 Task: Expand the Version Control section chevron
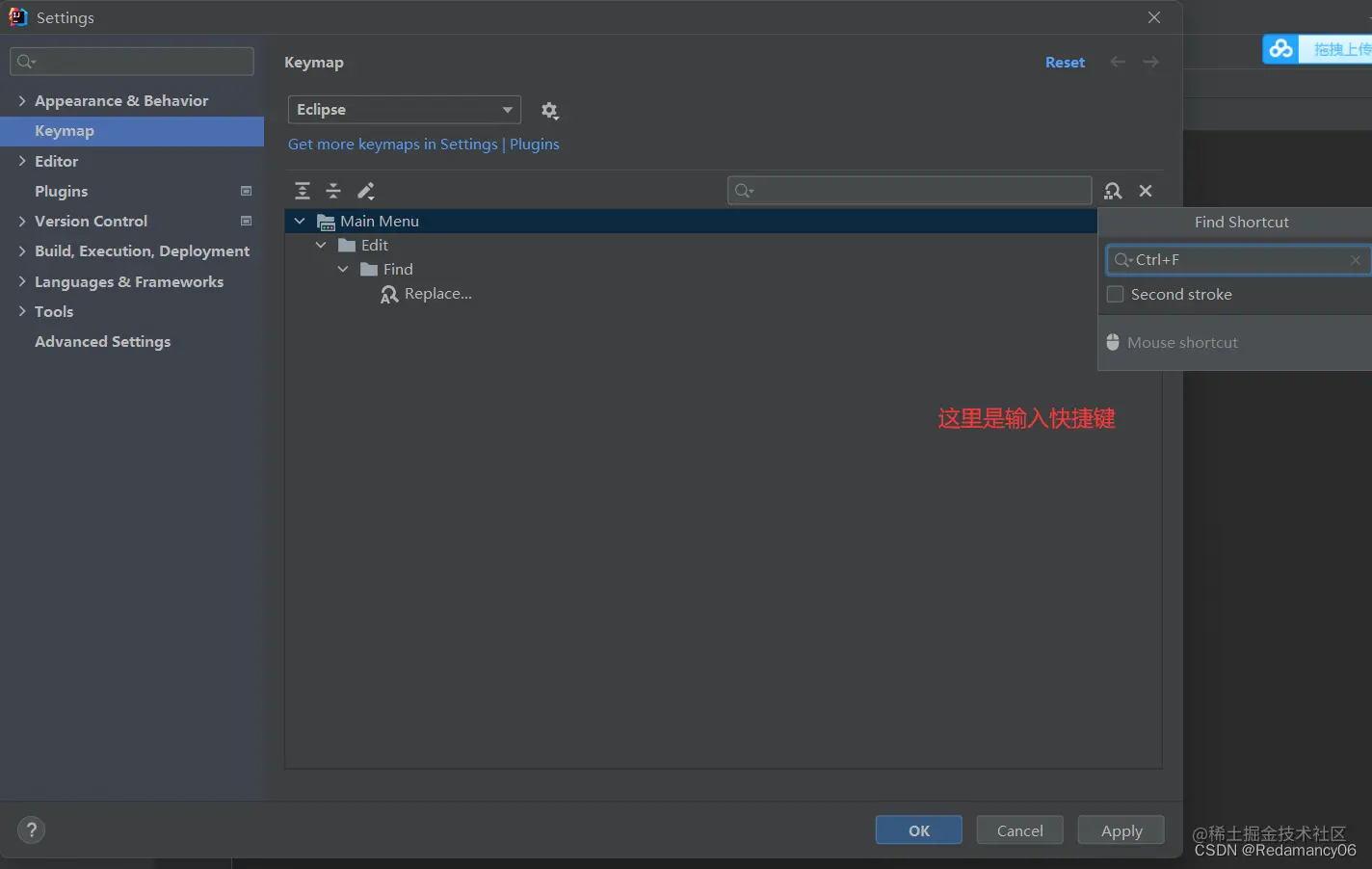pyautogui.click(x=22, y=221)
